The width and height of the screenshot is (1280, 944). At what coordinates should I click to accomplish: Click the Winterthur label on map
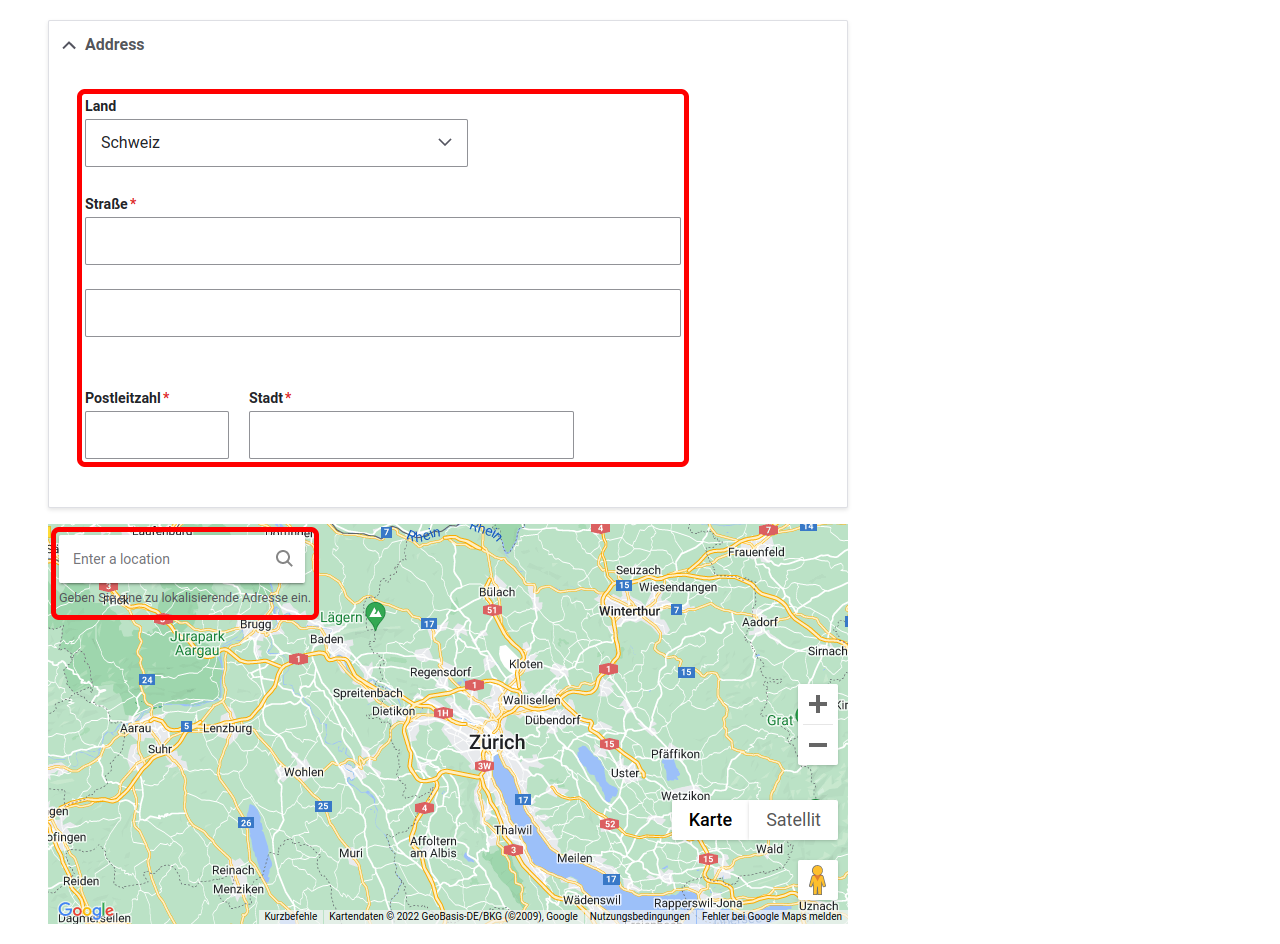pyautogui.click(x=630, y=611)
